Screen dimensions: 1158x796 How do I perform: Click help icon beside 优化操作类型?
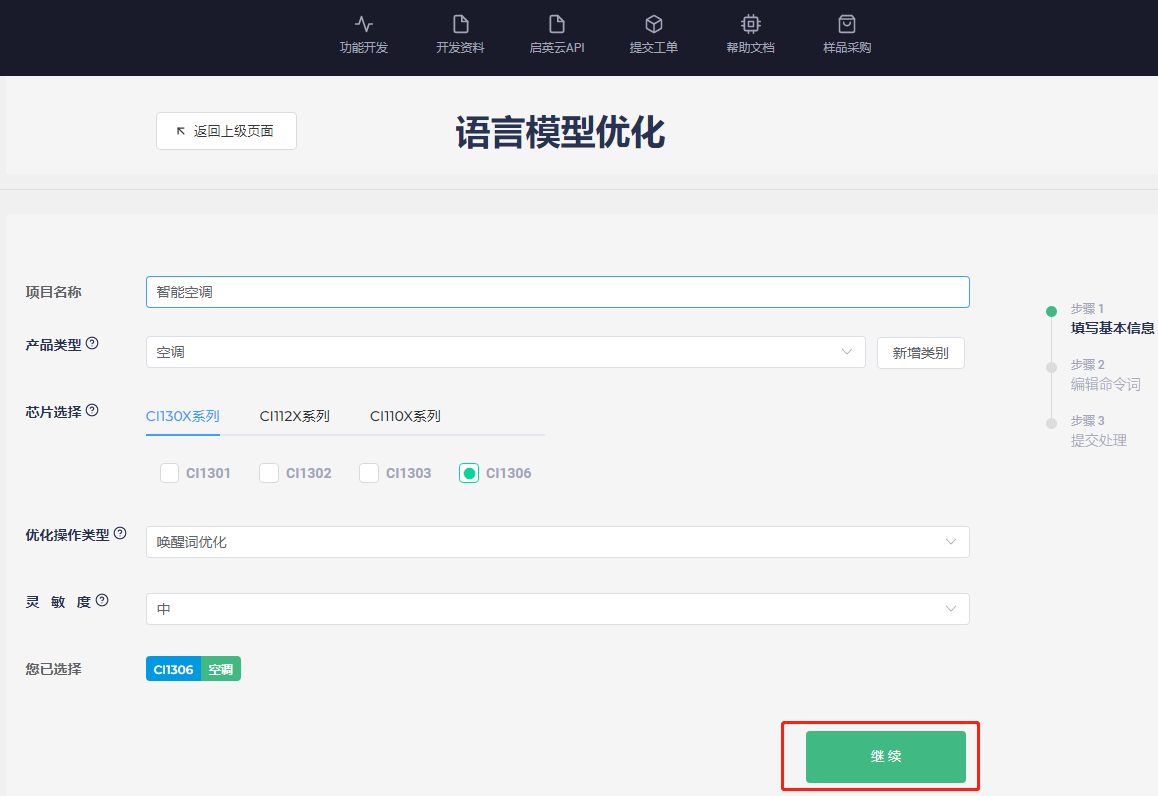(x=120, y=533)
